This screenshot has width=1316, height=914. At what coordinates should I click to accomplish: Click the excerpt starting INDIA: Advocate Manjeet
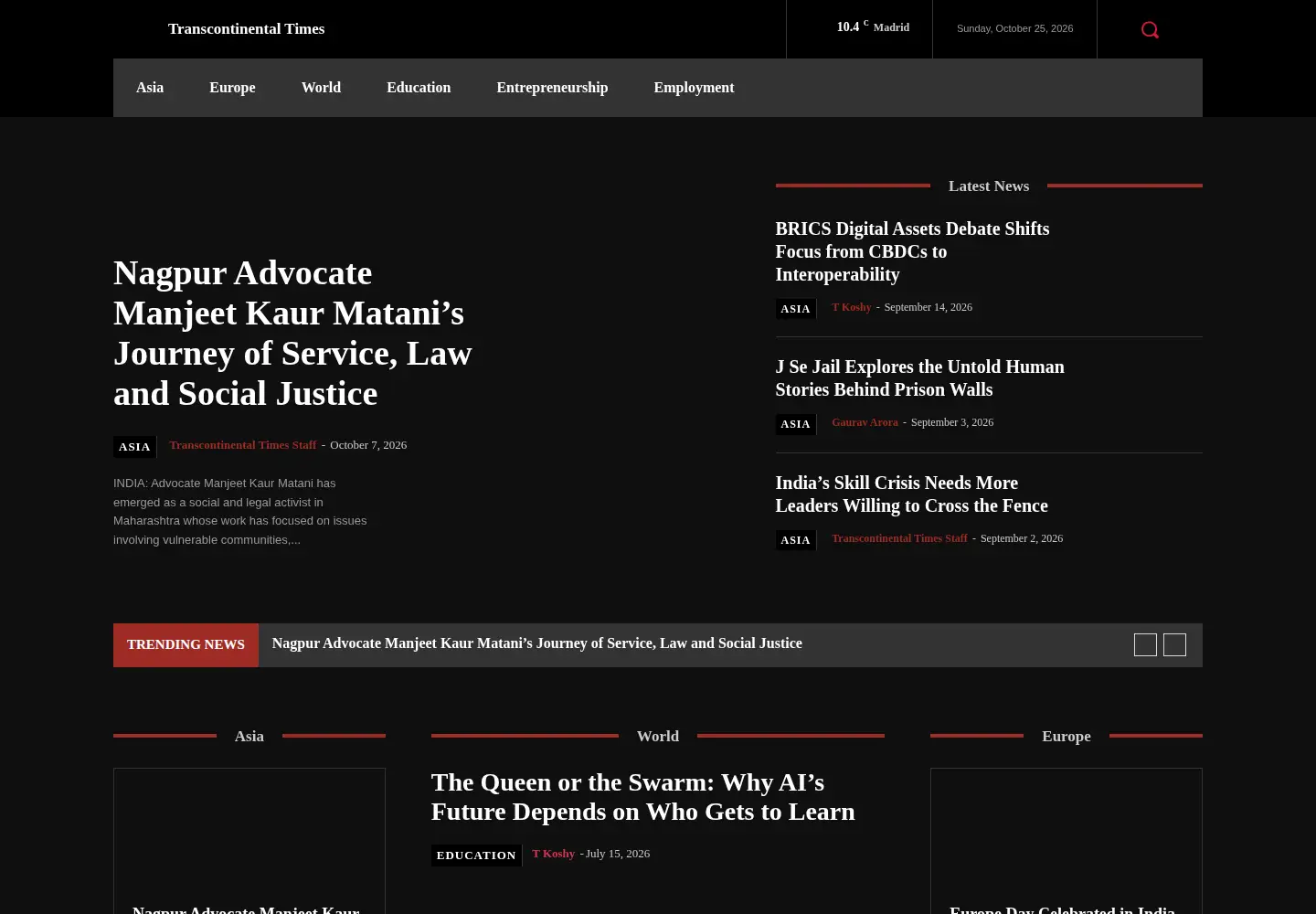(240, 511)
